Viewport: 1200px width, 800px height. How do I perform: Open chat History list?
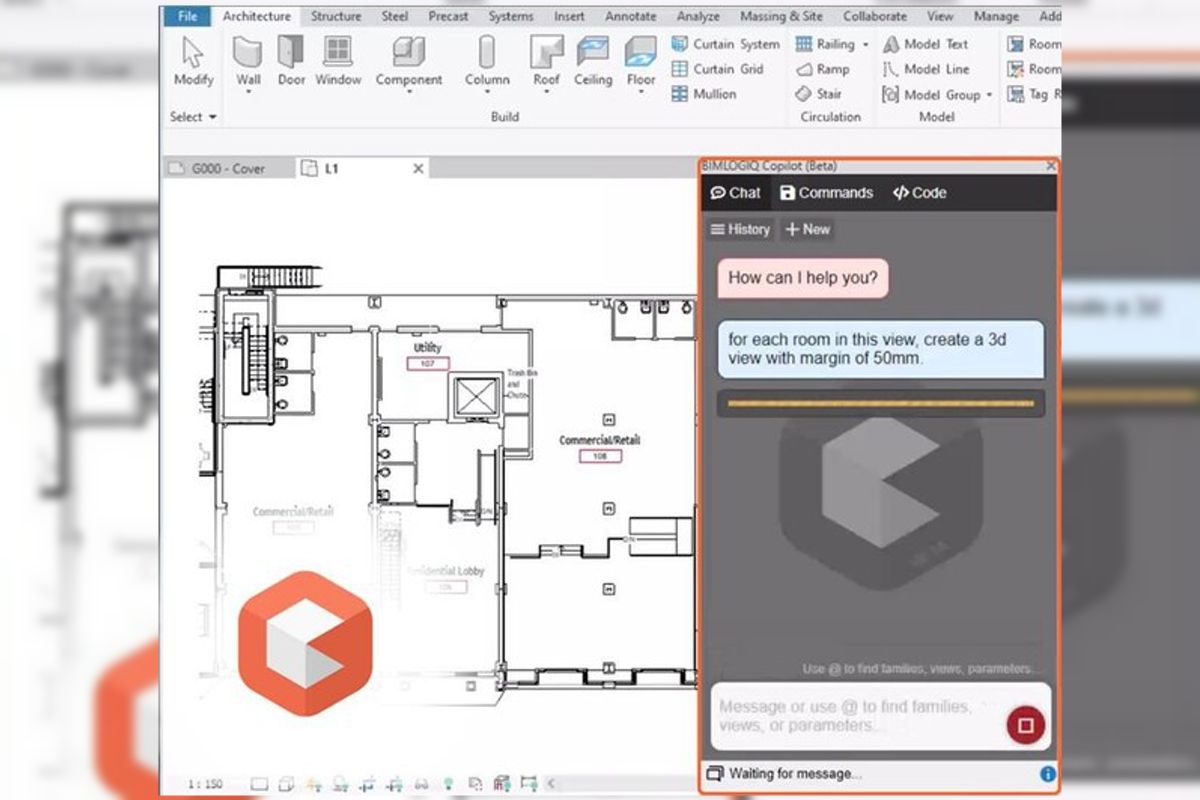pyautogui.click(x=739, y=229)
